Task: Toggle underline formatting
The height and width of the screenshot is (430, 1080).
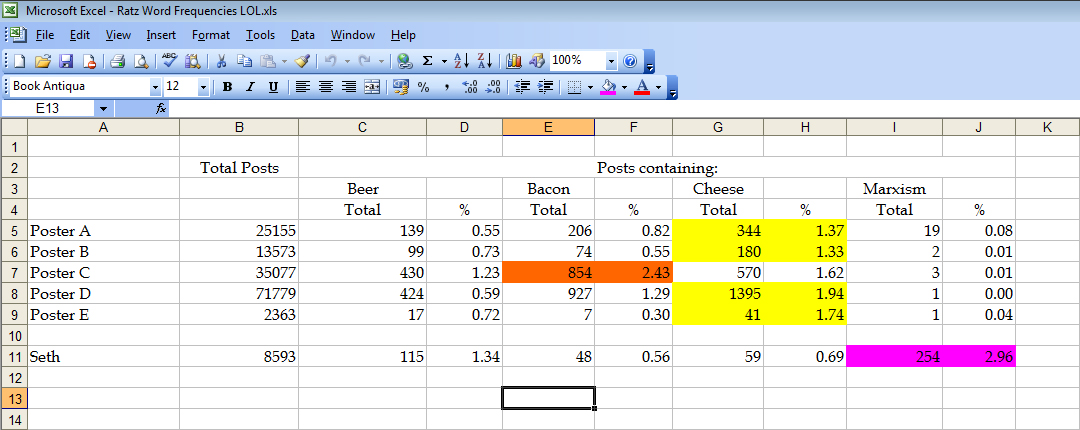Action: 273,87
